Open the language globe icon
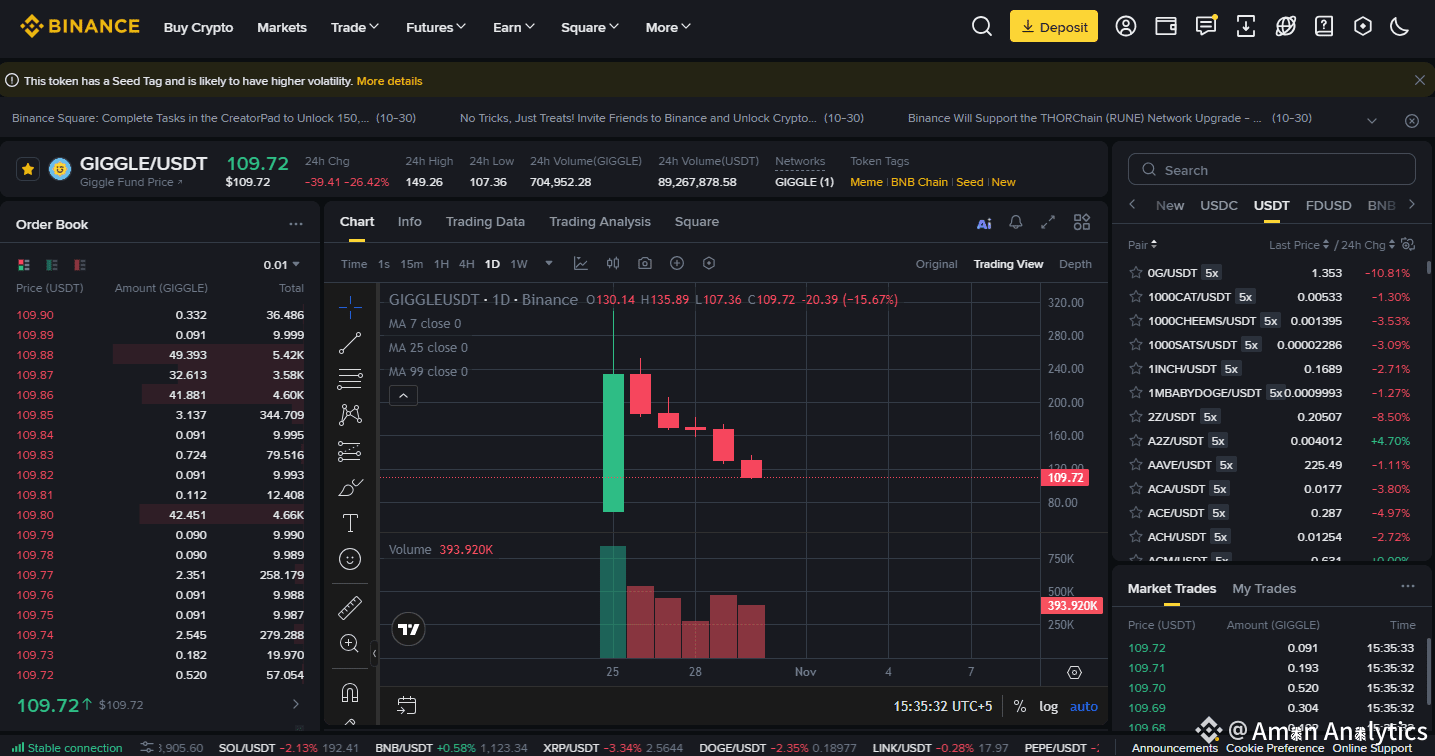This screenshot has width=1435, height=756. pyautogui.click(x=1286, y=27)
